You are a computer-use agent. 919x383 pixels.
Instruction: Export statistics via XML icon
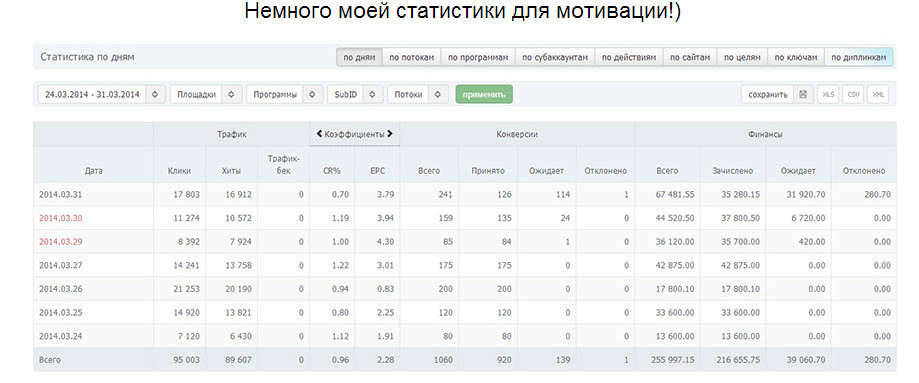point(877,94)
